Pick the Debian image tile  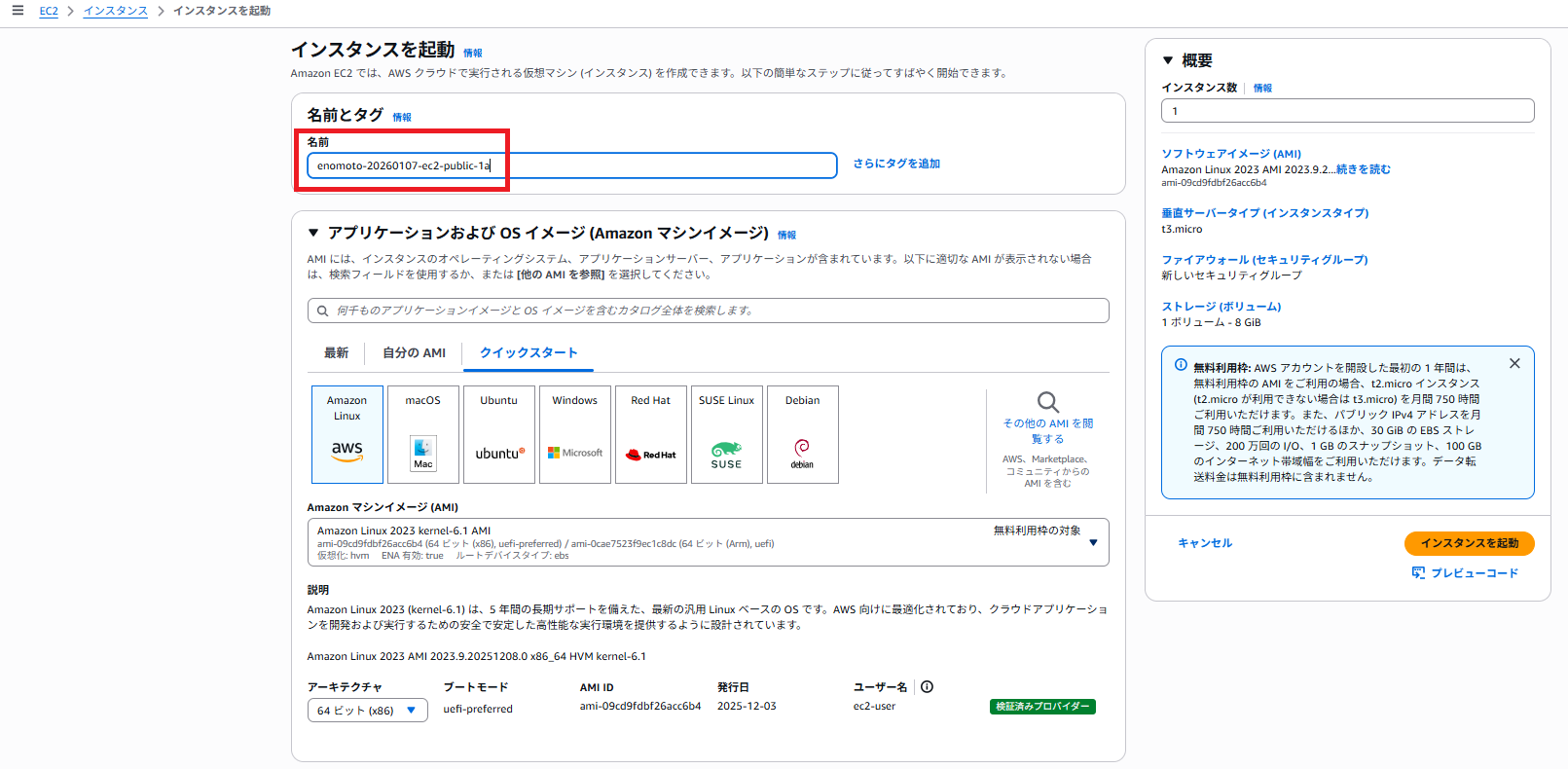(803, 434)
